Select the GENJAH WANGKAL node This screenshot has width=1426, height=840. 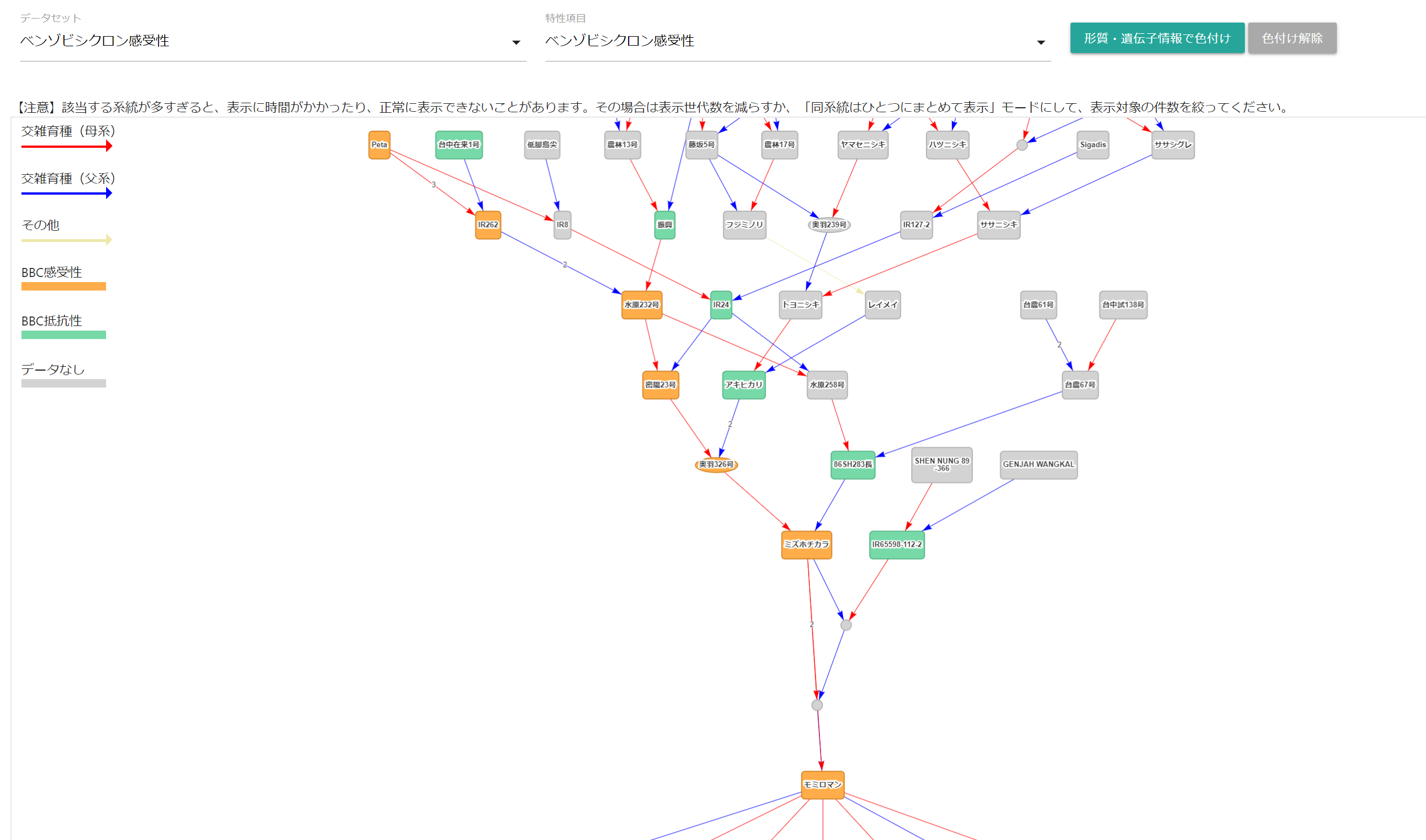pos(1038,465)
